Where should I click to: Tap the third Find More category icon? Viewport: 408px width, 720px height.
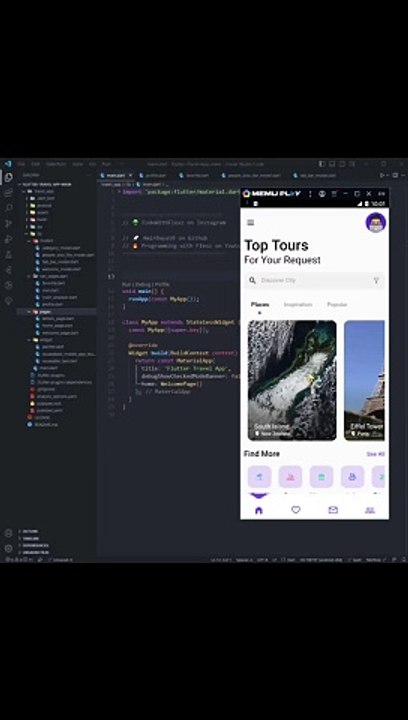(x=321, y=477)
